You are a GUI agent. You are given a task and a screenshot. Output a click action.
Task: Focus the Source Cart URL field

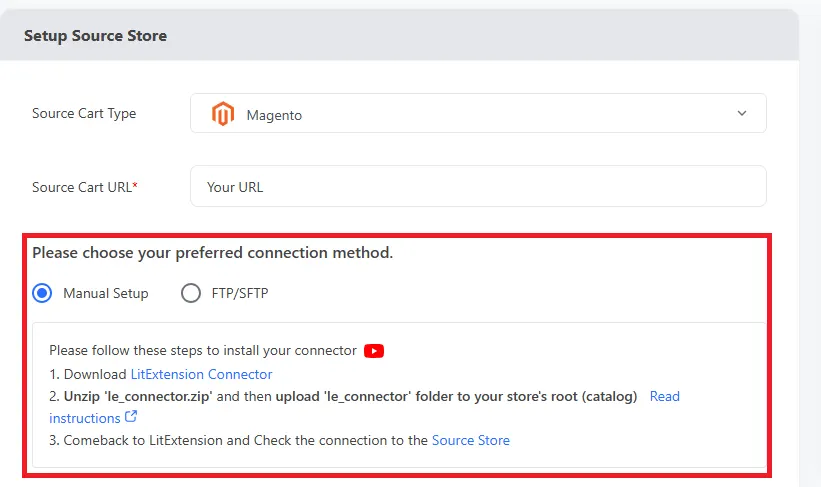point(478,186)
